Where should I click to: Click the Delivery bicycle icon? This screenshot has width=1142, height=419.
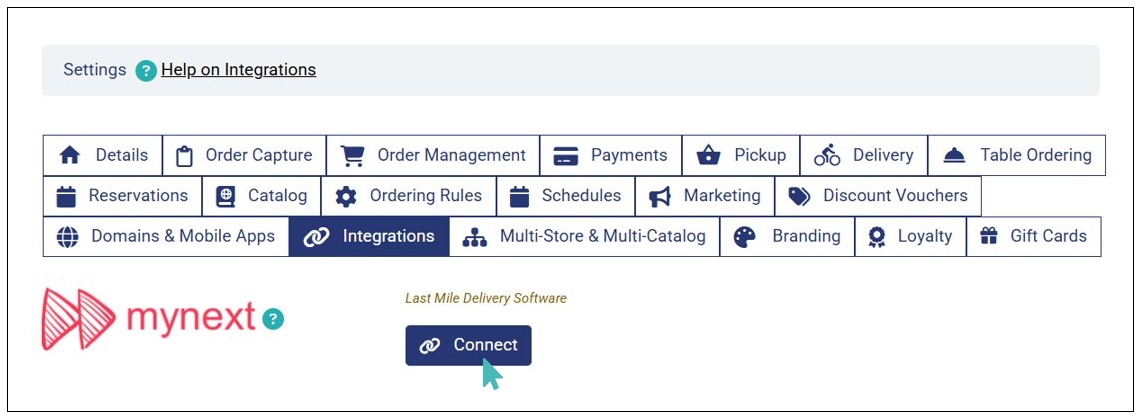(827, 155)
